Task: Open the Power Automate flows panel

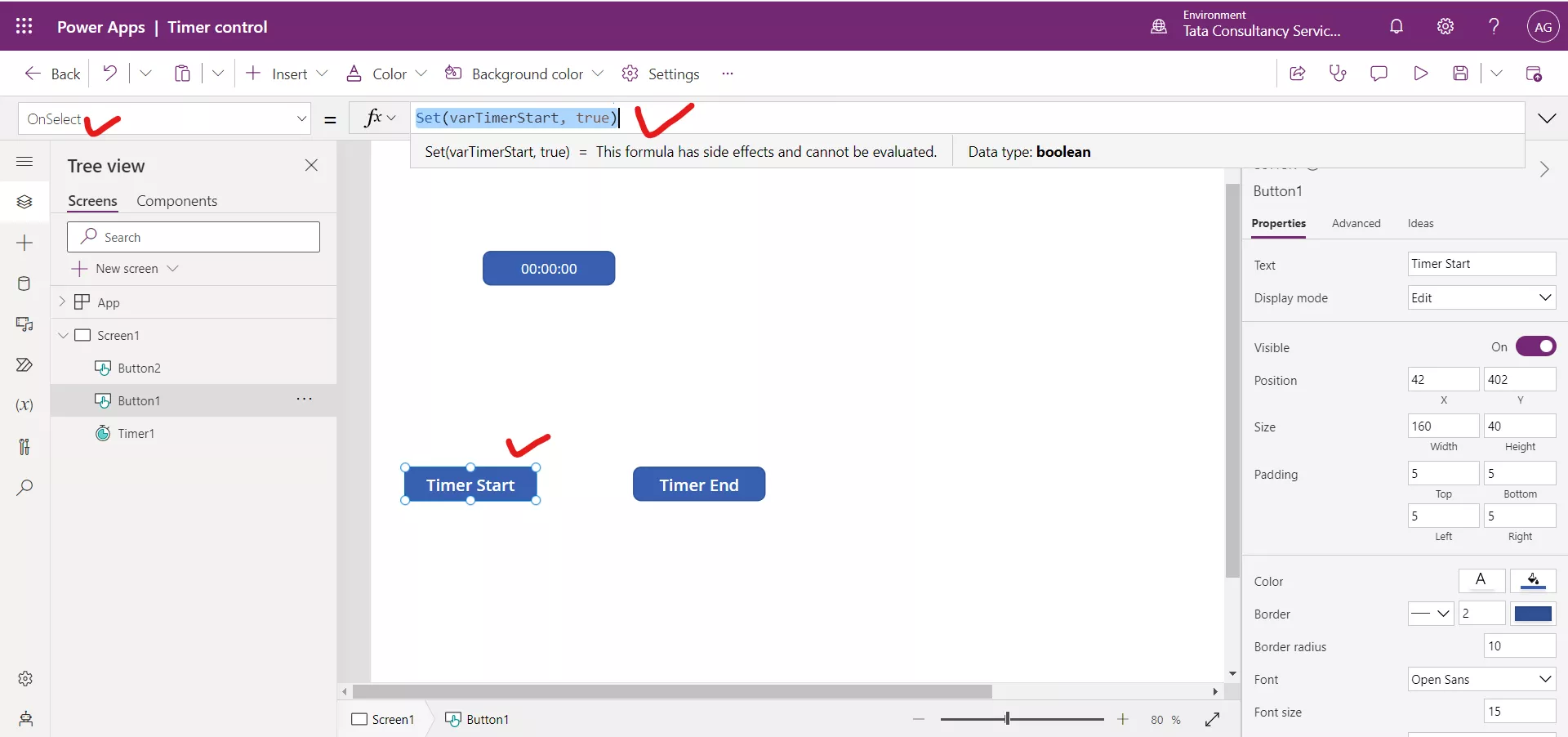Action: tap(24, 365)
